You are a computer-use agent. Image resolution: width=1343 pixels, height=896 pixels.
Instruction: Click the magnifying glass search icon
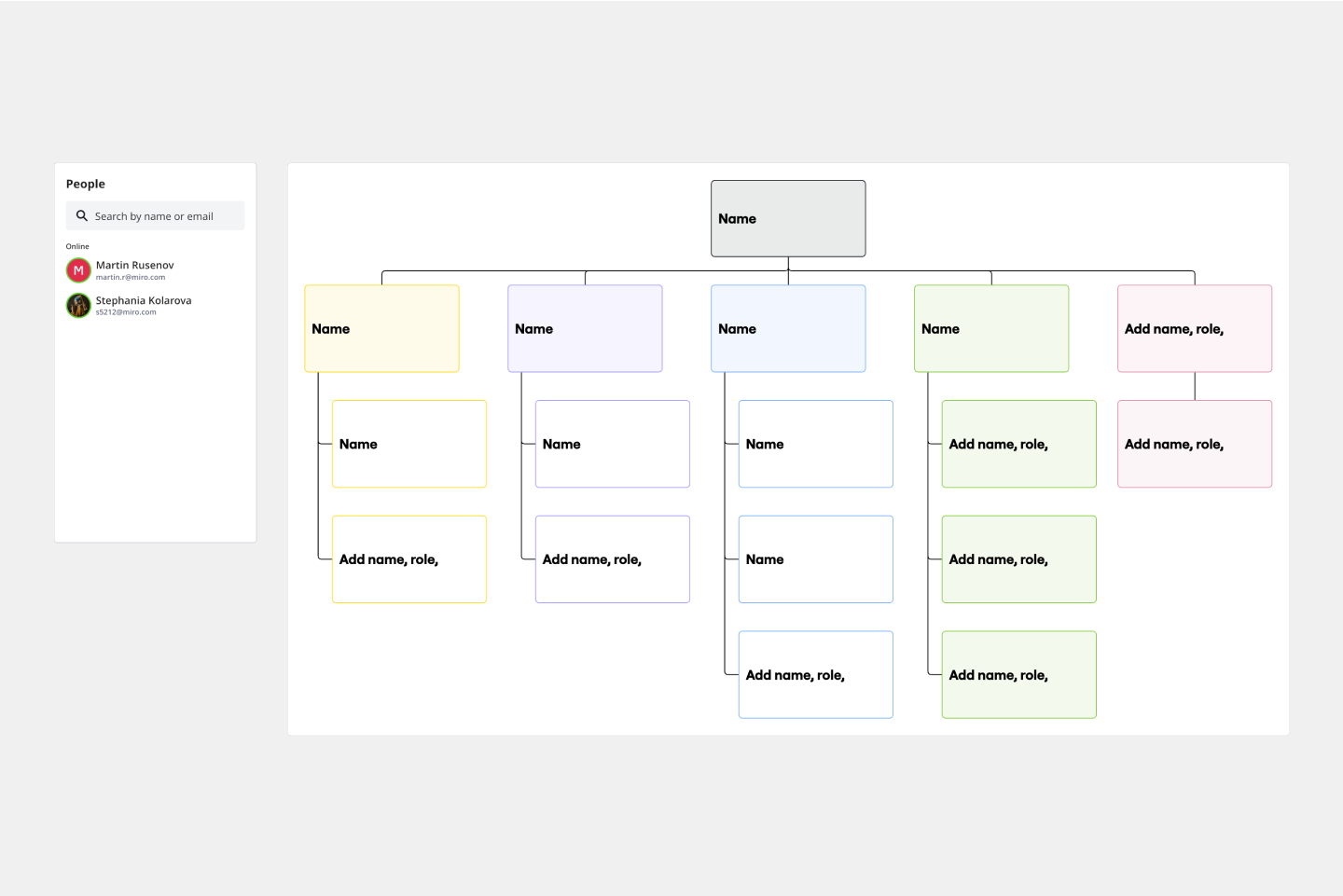[x=82, y=215]
